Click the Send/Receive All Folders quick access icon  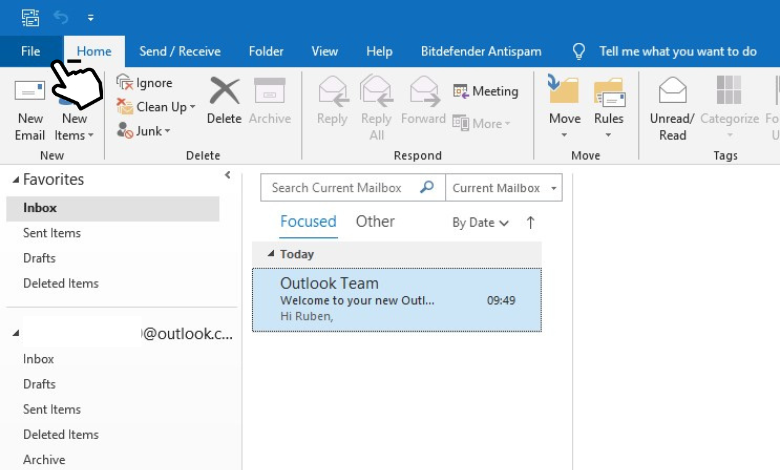pos(30,17)
